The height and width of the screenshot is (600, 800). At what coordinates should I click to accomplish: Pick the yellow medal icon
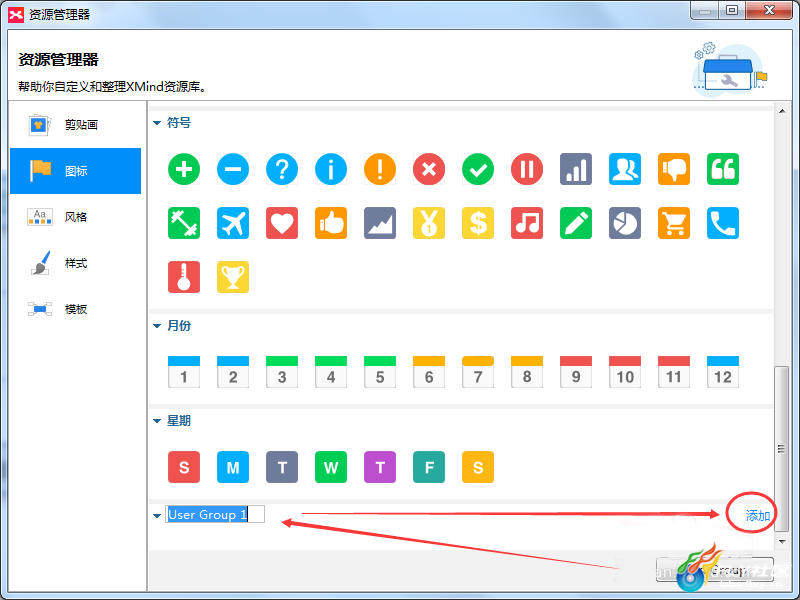[x=429, y=223]
